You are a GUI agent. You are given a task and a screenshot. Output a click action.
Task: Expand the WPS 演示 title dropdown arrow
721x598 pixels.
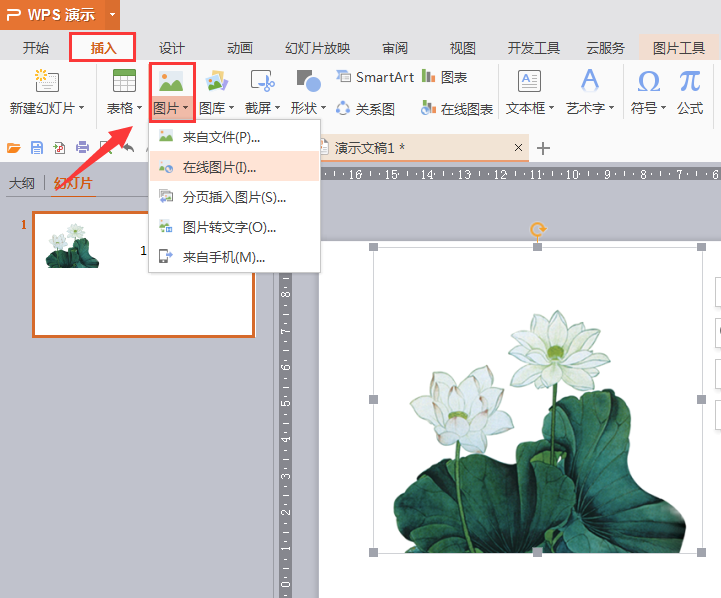click(112, 14)
